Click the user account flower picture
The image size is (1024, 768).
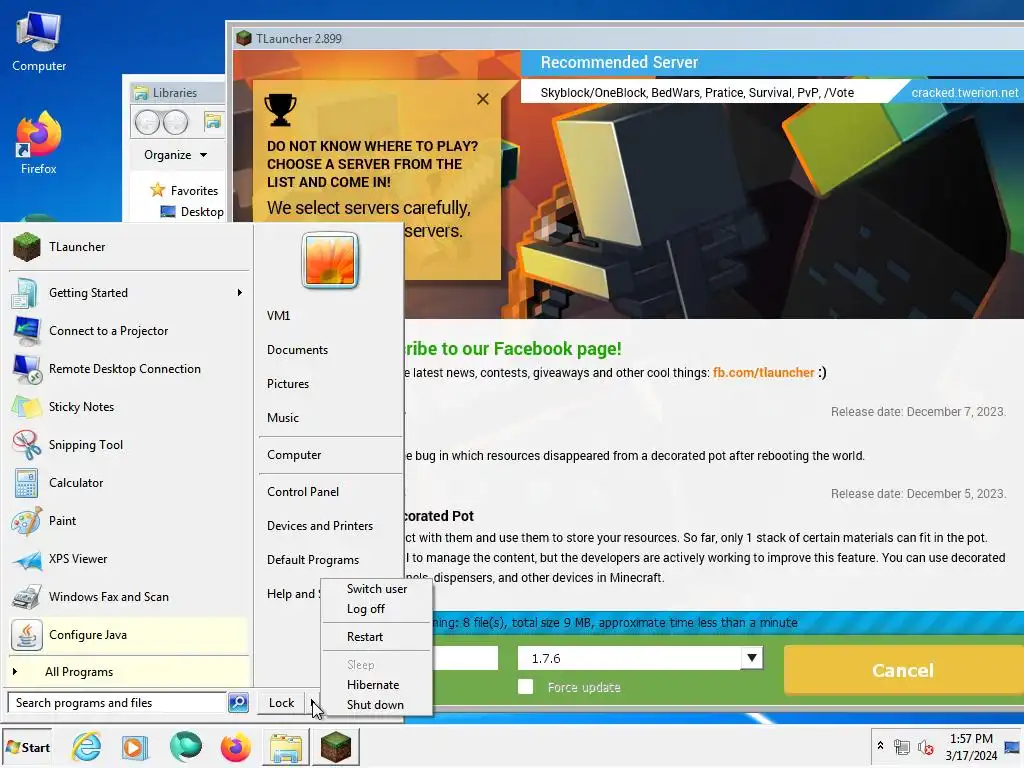tap(330, 260)
